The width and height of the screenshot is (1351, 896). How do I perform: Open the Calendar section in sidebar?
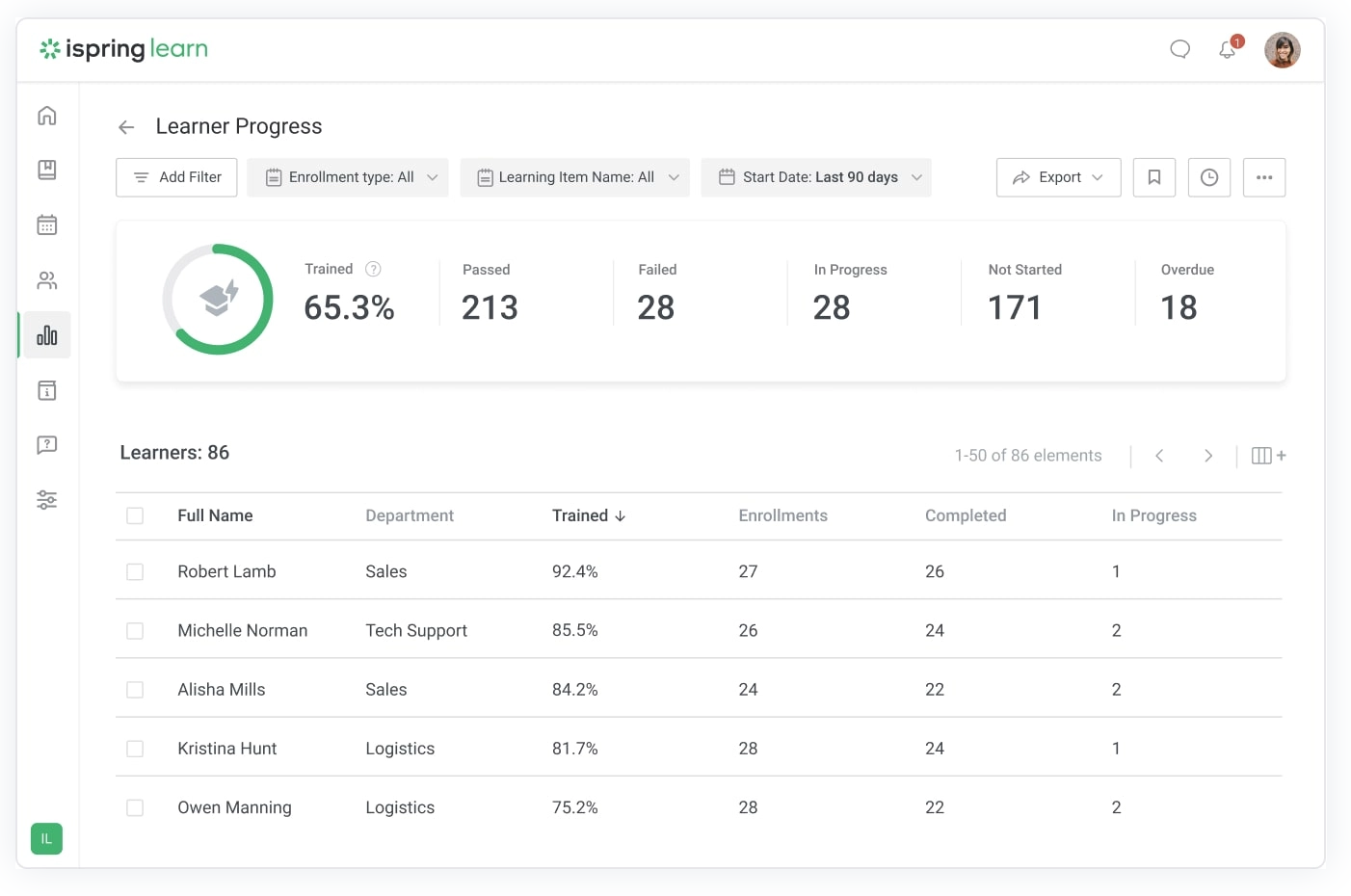47,225
